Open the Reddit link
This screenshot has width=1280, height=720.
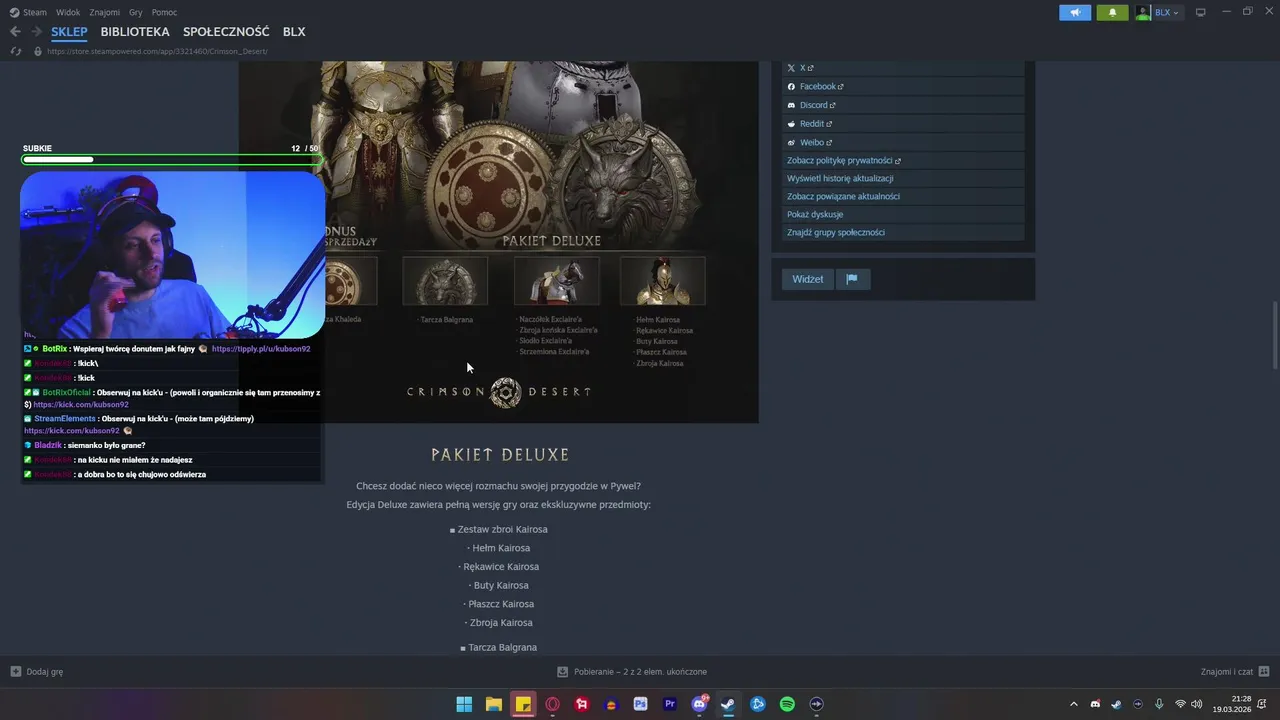904,124
